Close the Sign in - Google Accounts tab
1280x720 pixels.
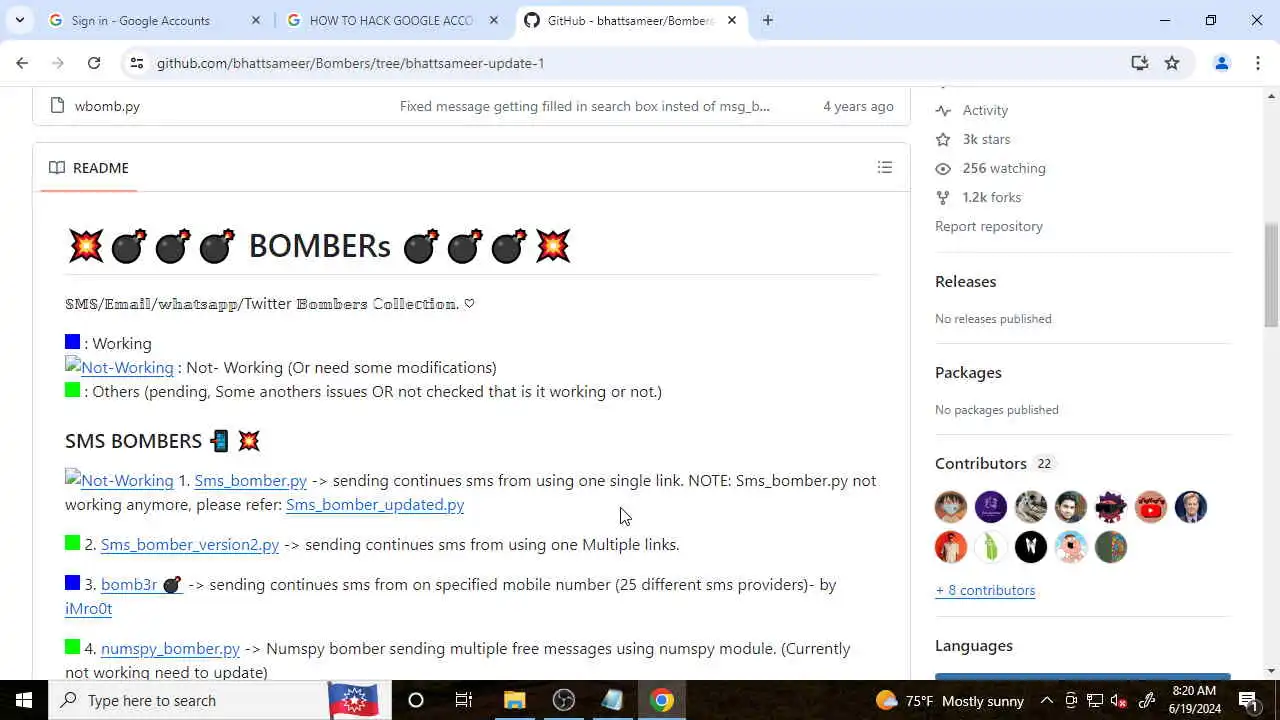click(x=256, y=20)
